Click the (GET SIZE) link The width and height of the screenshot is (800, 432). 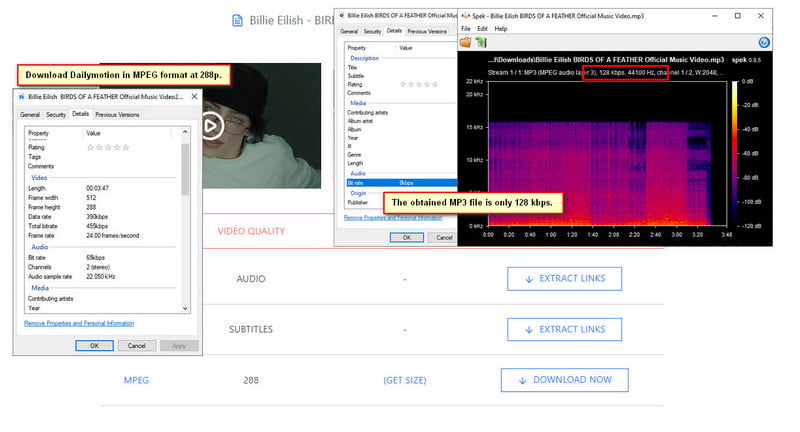click(405, 380)
